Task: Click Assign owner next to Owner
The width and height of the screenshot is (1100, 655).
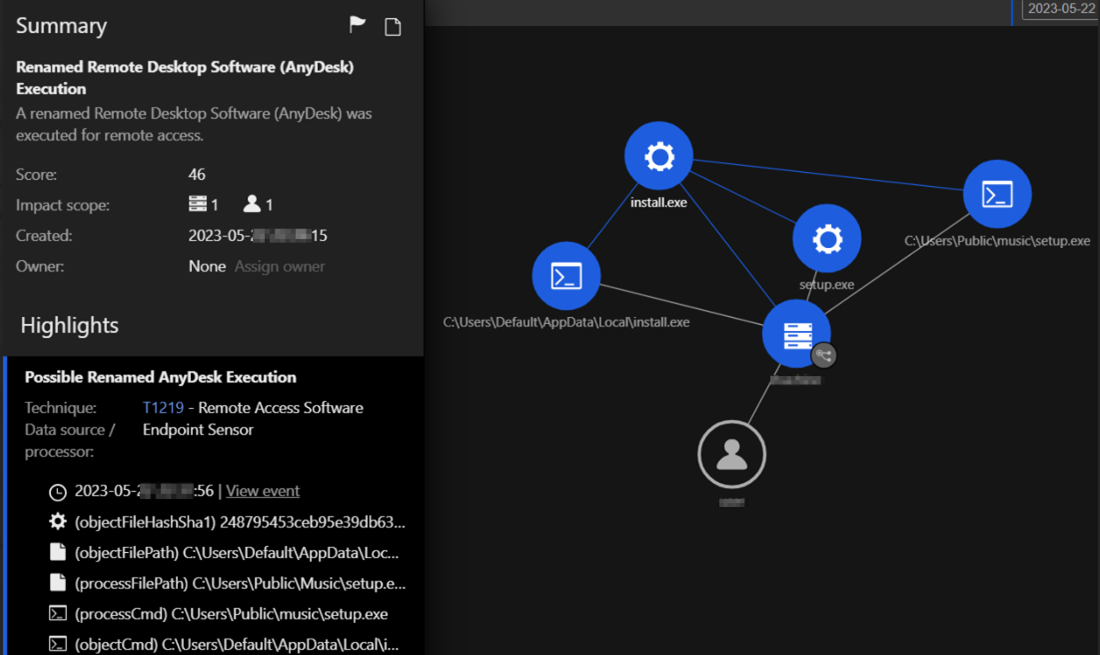Action: click(279, 266)
